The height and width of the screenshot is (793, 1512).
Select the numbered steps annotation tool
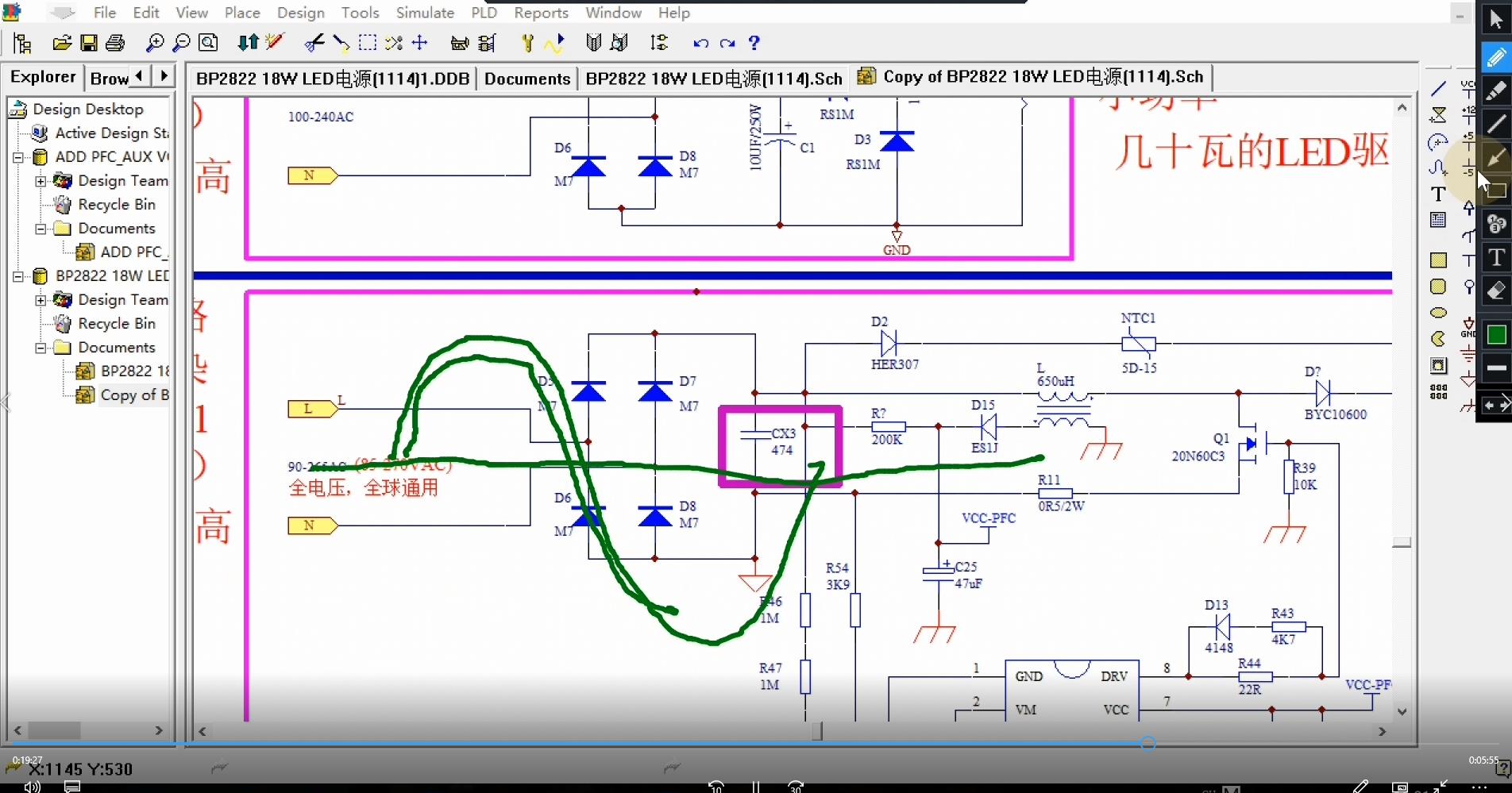point(1496,224)
